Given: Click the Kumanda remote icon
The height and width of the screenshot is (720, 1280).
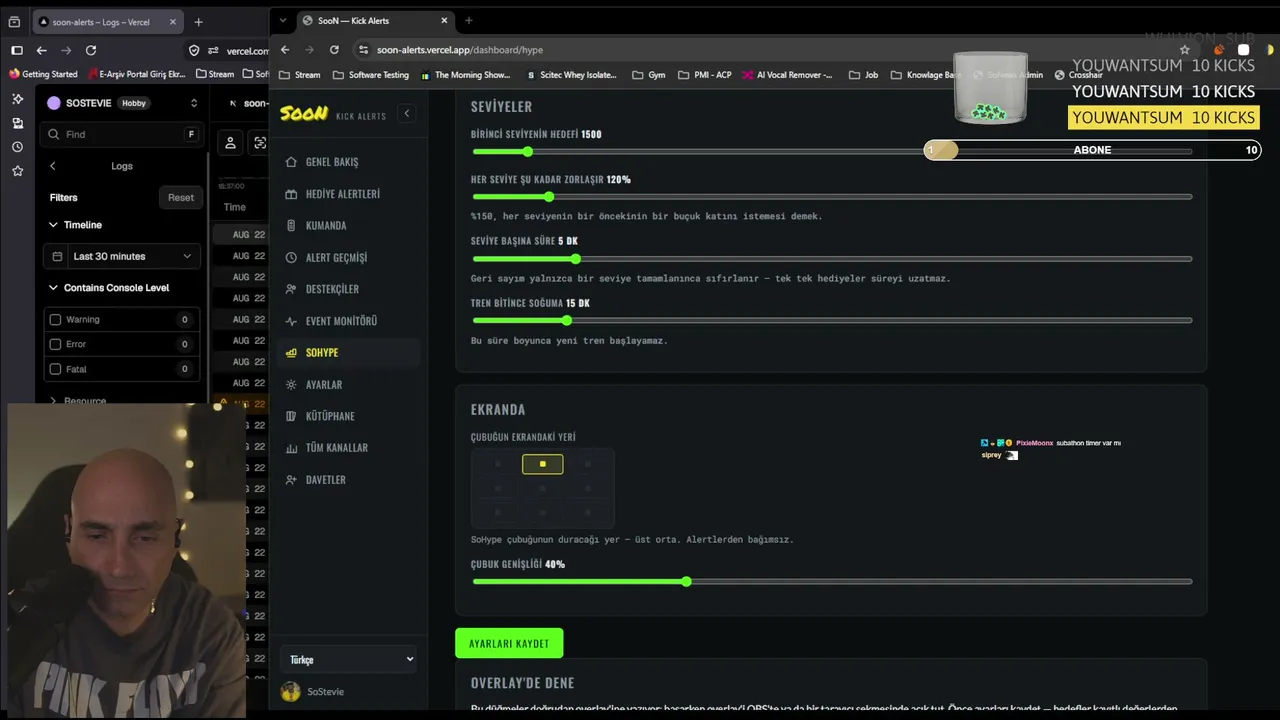Looking at the screenshot, I should point(291,226).
